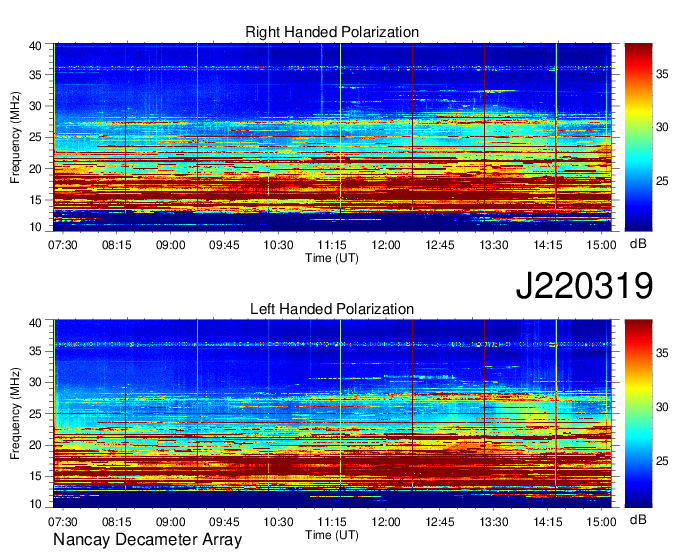Image resolution: width=680 pixels, height=552 pixels.
Task: Click the bottom plot's 'Time (UT)' axis label
Action: (x=332, y=535)
